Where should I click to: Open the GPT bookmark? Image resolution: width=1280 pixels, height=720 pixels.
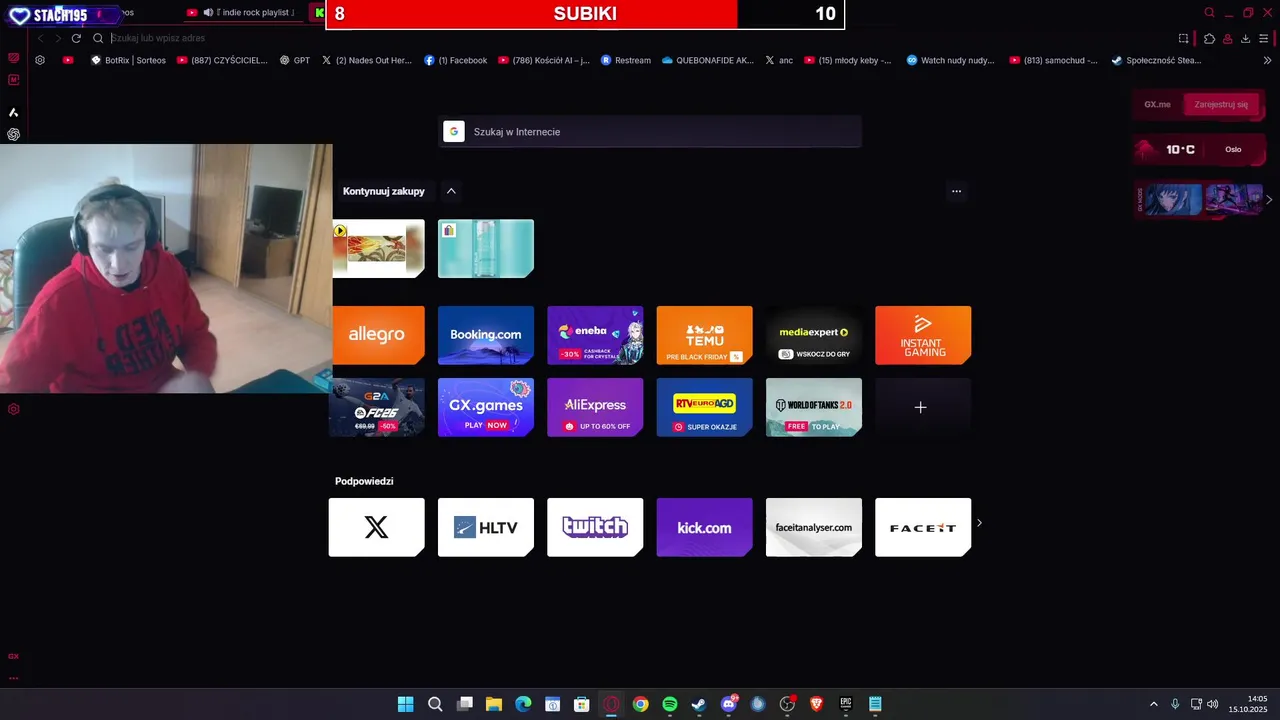tap(295, 60)
